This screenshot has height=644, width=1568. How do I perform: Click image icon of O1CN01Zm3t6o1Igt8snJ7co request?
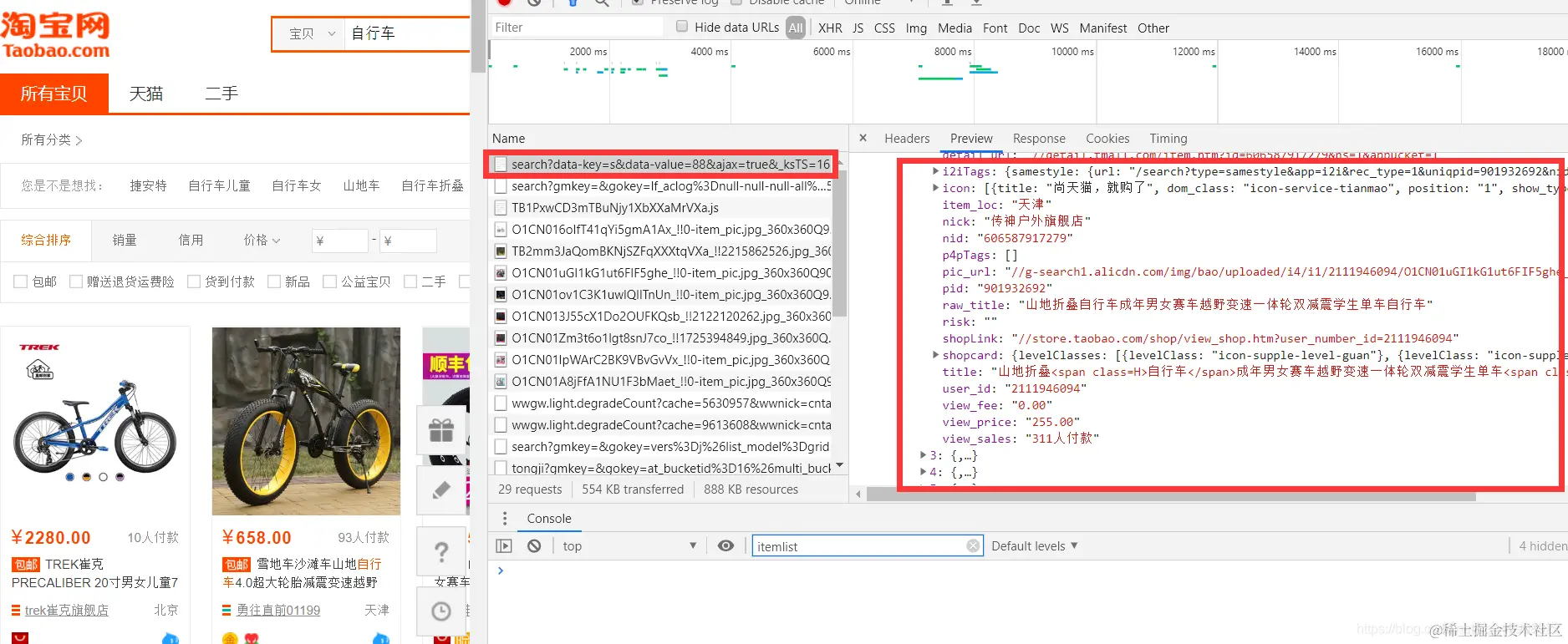501,338
